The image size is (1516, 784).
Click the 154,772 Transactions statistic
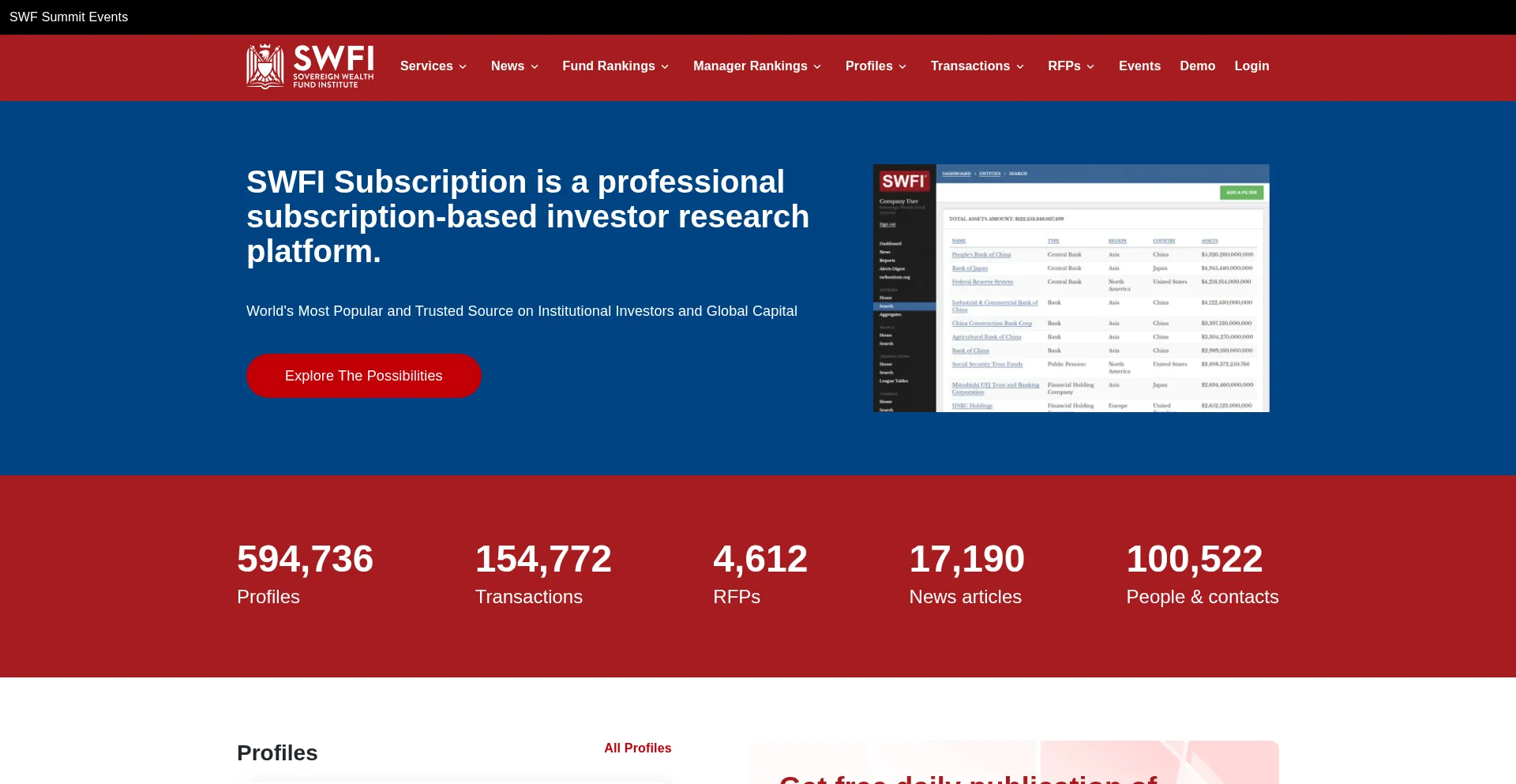tap(542, 574)
